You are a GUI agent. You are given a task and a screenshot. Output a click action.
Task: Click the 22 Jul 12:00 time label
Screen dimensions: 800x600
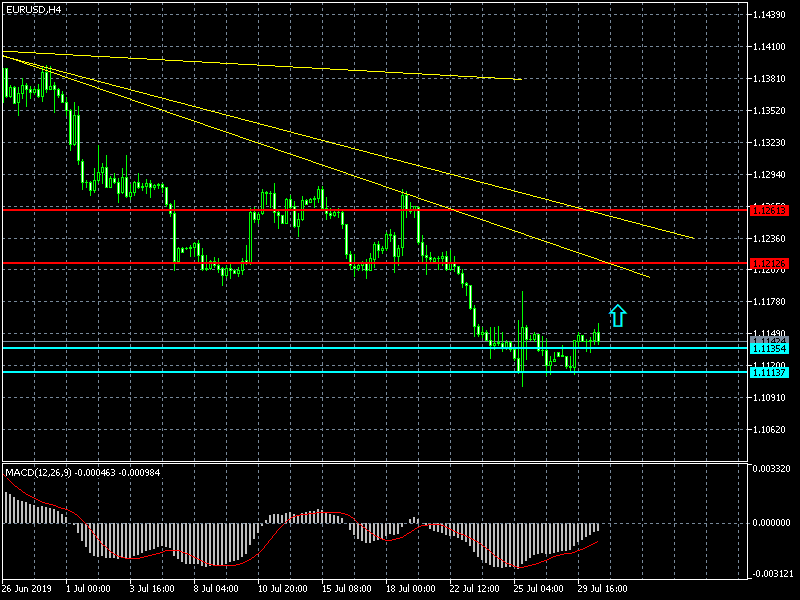point(474,588)
